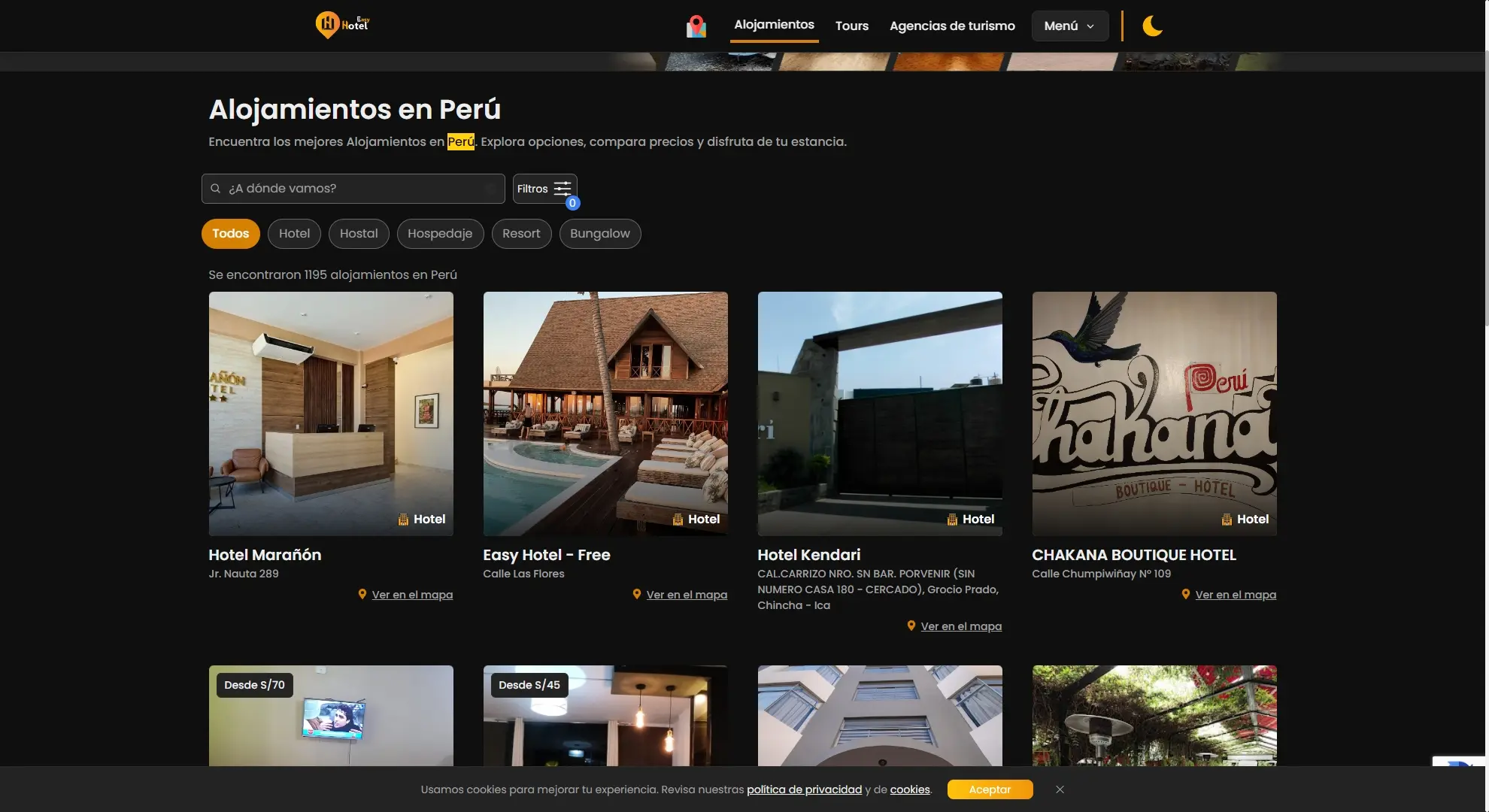Image resolution: width=1489 pixels, height=812 pixels.
Task: Click Ver en el mapa for CHAKANA hotel
Action: click(1235, 595)
